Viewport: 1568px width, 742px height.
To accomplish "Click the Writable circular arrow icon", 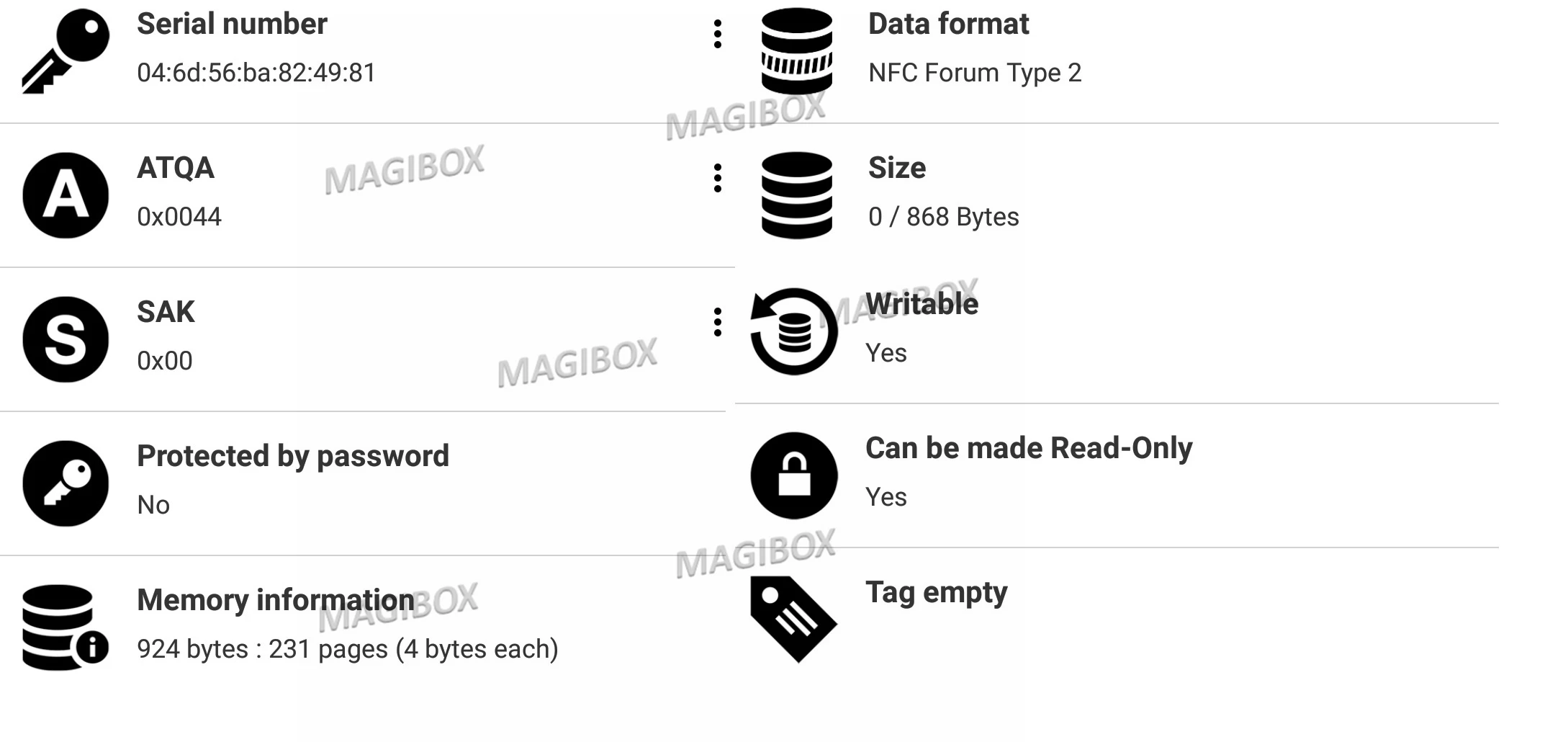I will (793, 331).
